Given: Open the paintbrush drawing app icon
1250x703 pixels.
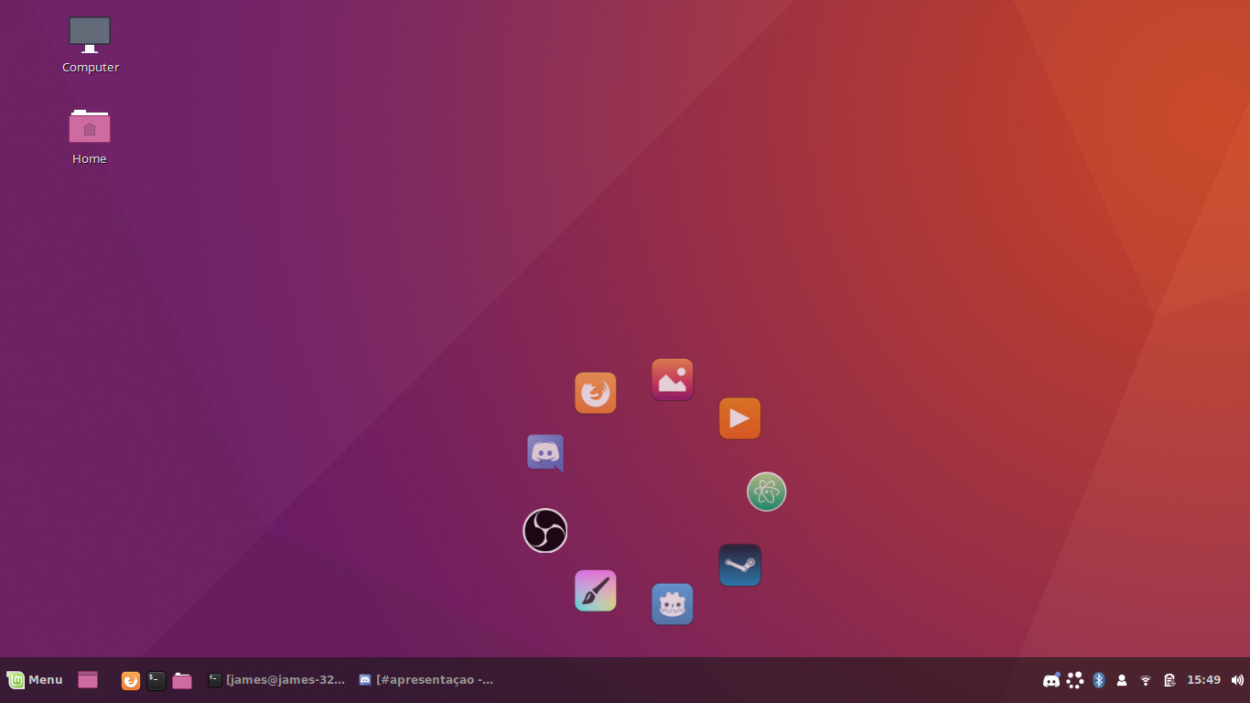Looking at the screenshot, I should coord(595,591).
